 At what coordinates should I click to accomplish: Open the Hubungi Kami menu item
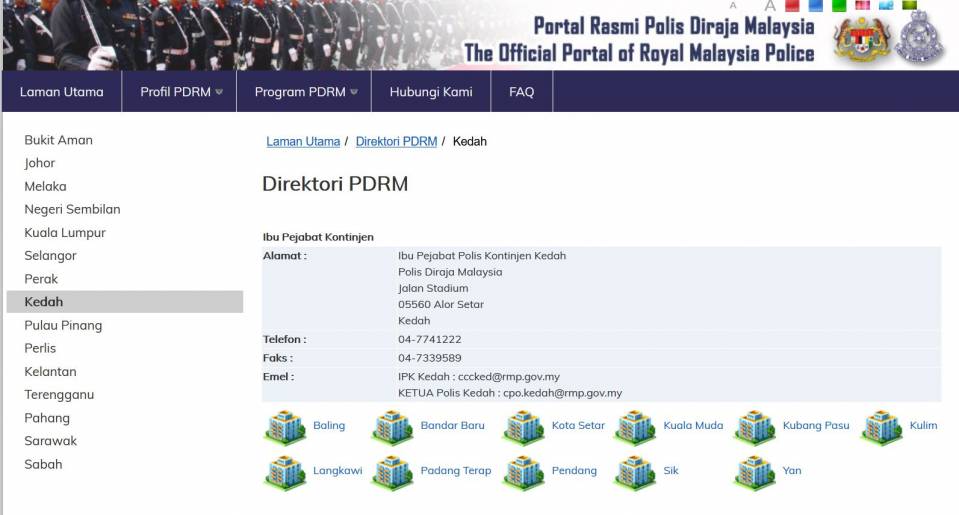point(431,92)
